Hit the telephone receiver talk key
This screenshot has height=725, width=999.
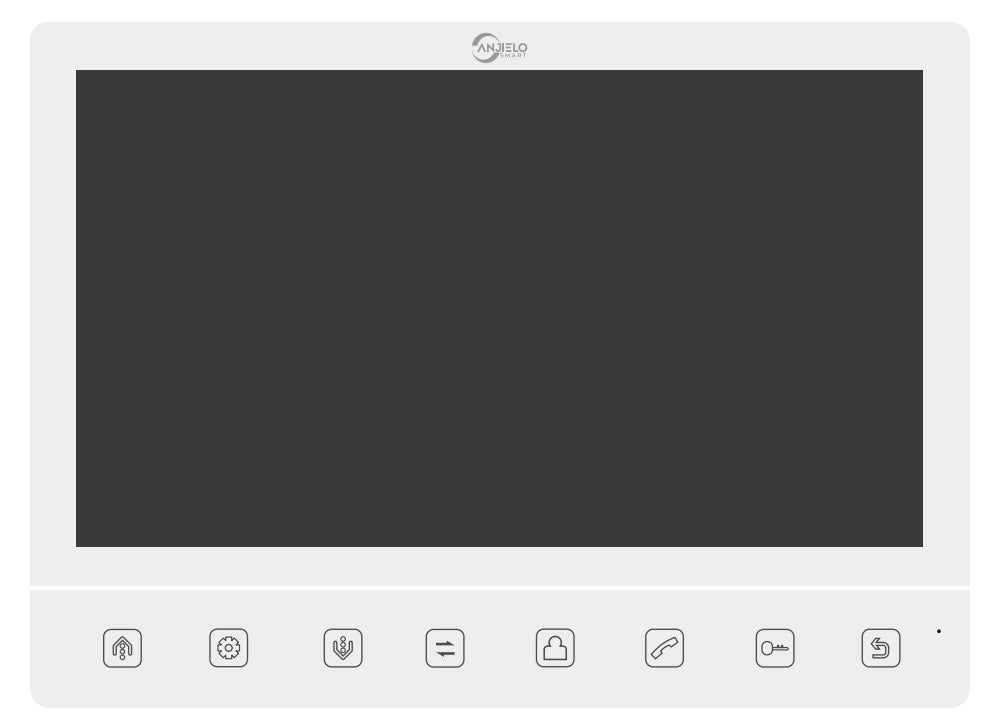[x=665, y=648]
